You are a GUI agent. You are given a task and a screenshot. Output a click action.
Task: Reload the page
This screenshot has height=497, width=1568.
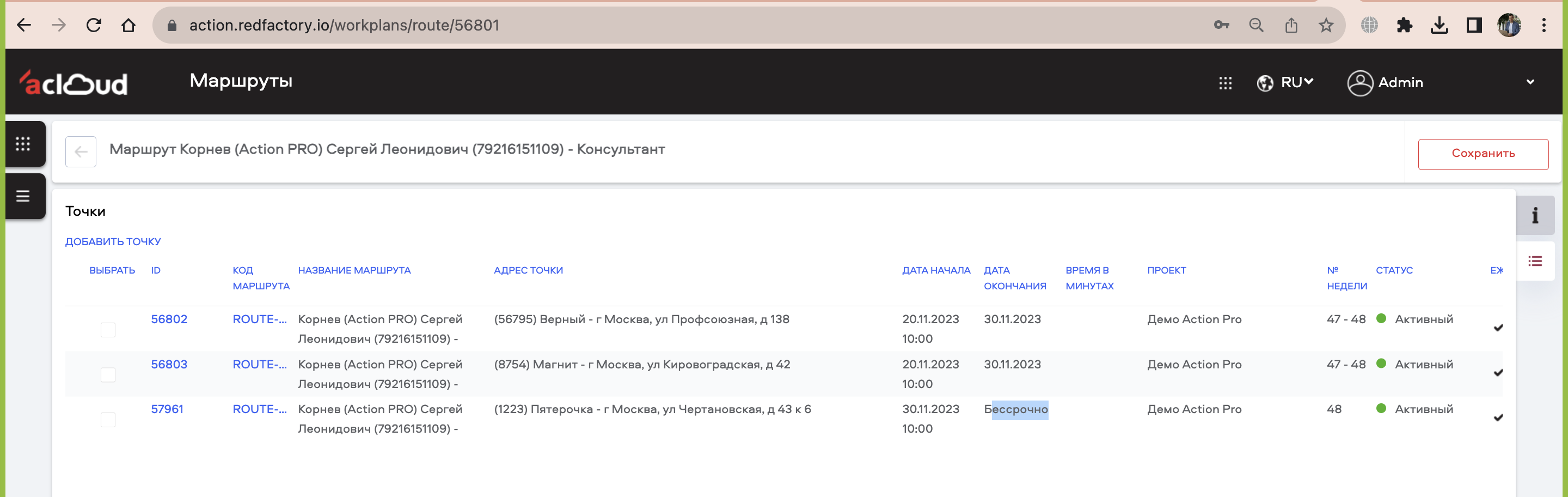[94, 25]
